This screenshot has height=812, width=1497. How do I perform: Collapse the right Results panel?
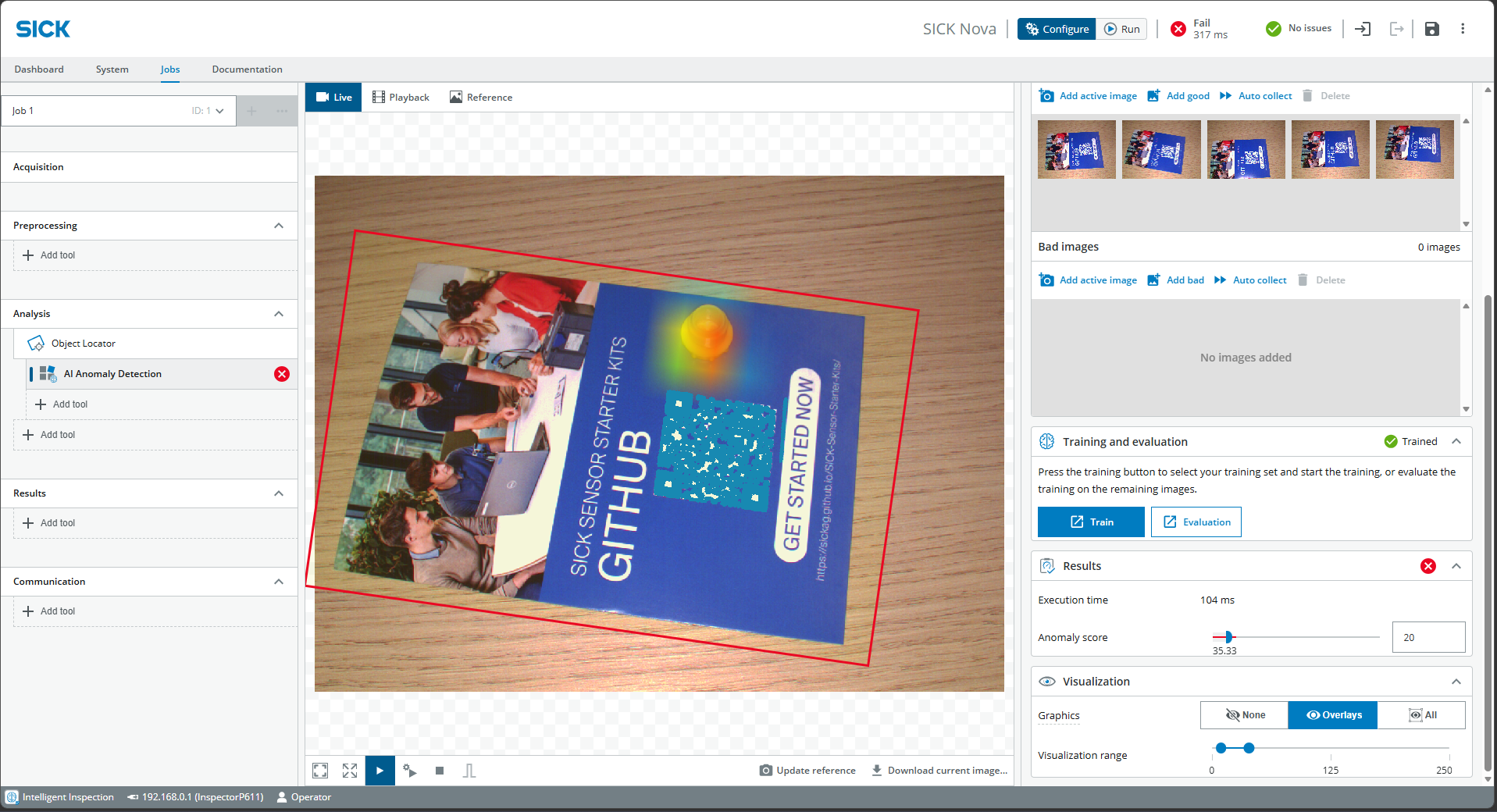coord(1456,566)
